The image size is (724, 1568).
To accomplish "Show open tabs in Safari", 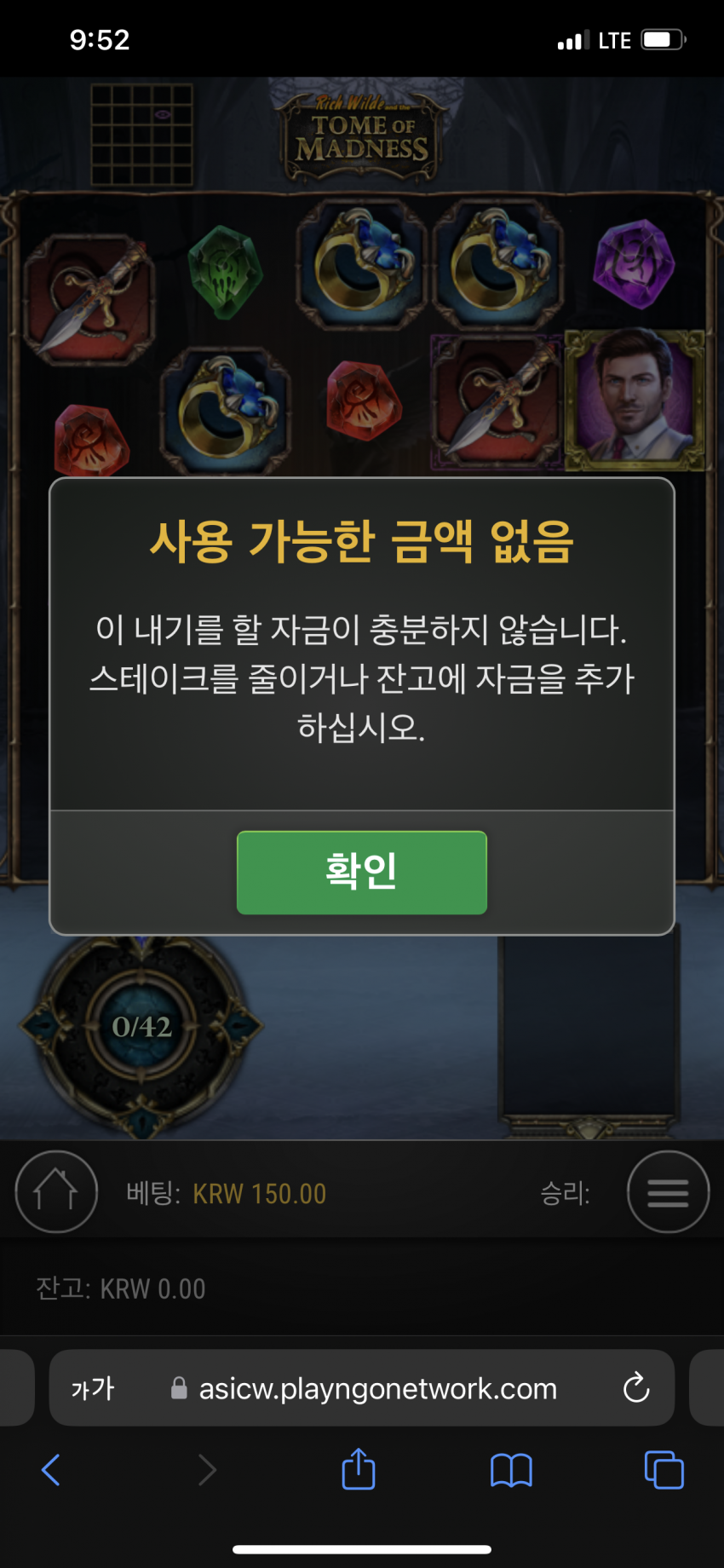I will pyautogui.click(x=664, y=1470).
